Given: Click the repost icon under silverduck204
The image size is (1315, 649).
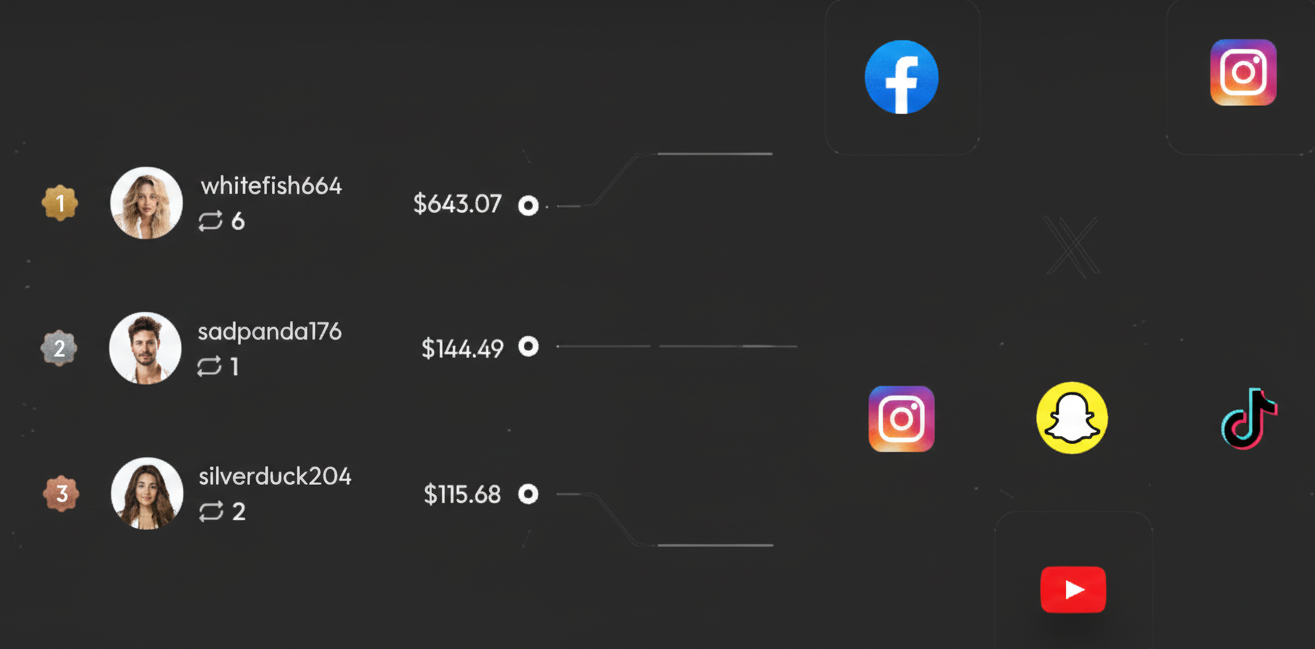Looking at the screenshot, I should click(210, 512).
